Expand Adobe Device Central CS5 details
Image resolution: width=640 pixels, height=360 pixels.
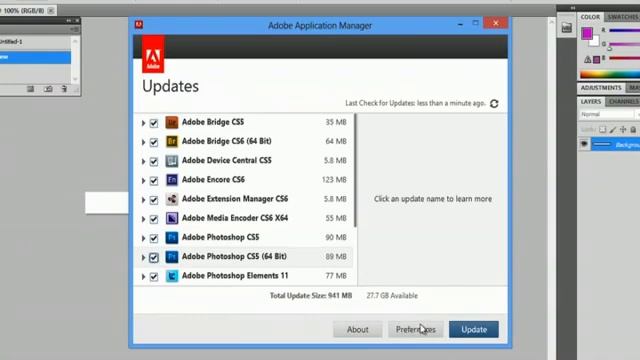click(143, 161)
